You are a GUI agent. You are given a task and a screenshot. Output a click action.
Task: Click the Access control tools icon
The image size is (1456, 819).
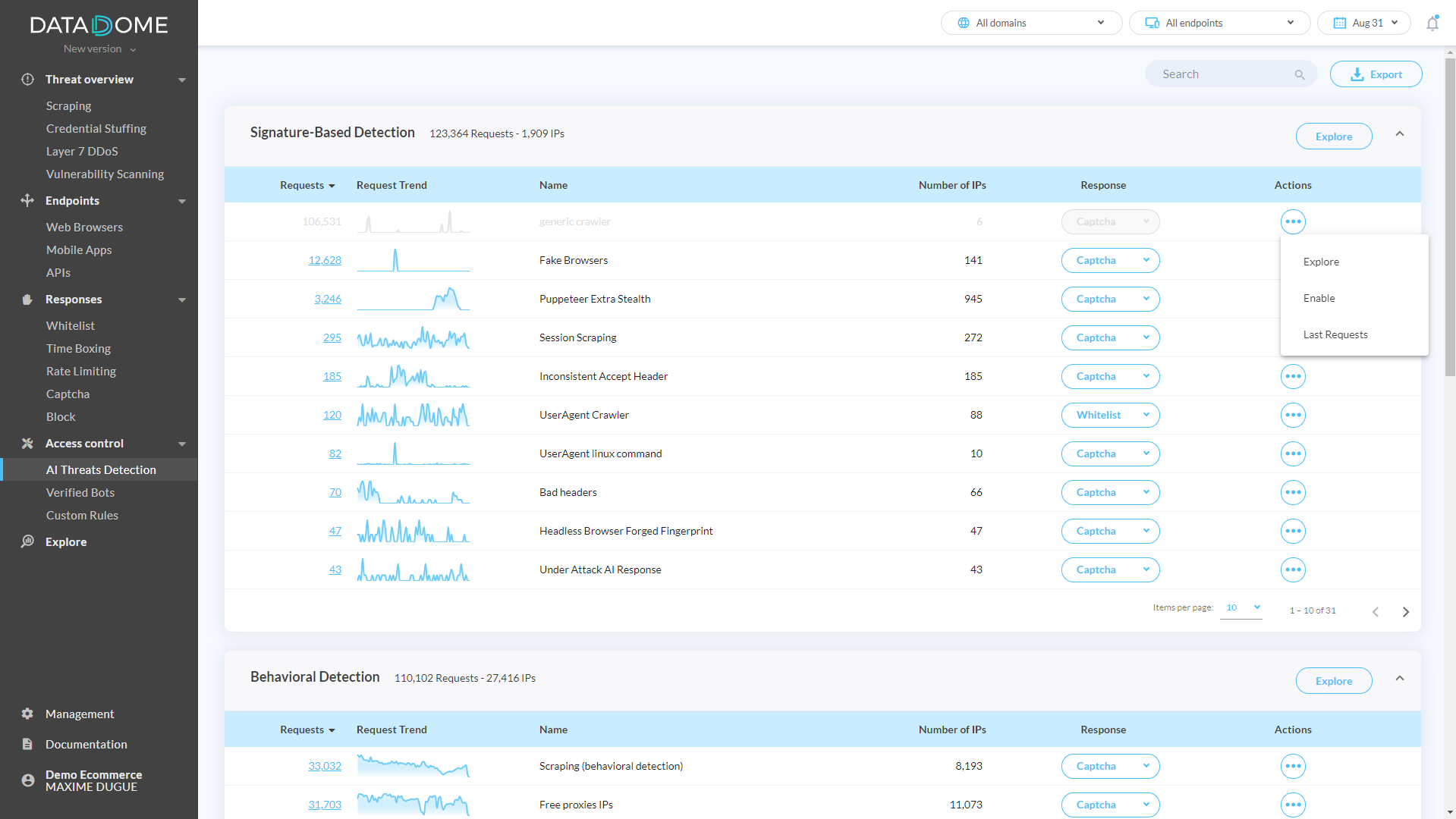[x=27, y=444]
